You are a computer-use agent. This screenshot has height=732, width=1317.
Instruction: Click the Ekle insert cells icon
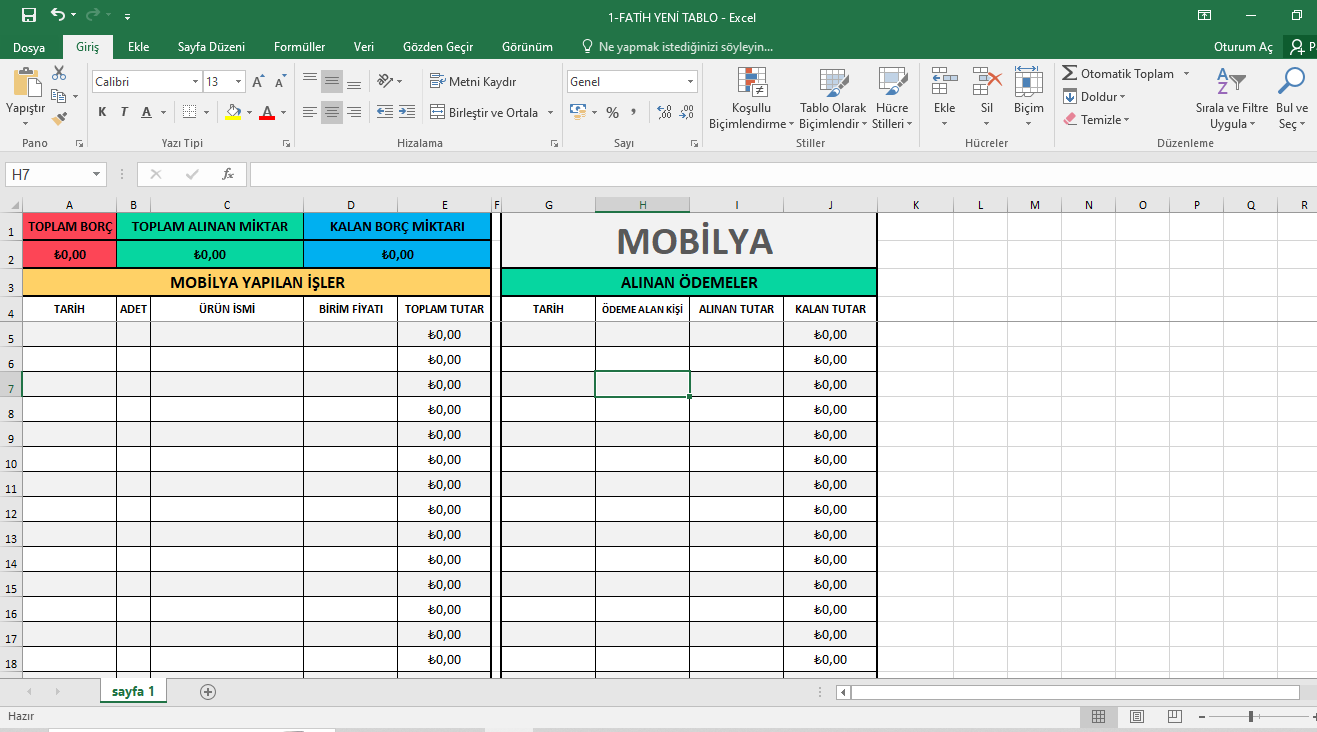(944, 81)
